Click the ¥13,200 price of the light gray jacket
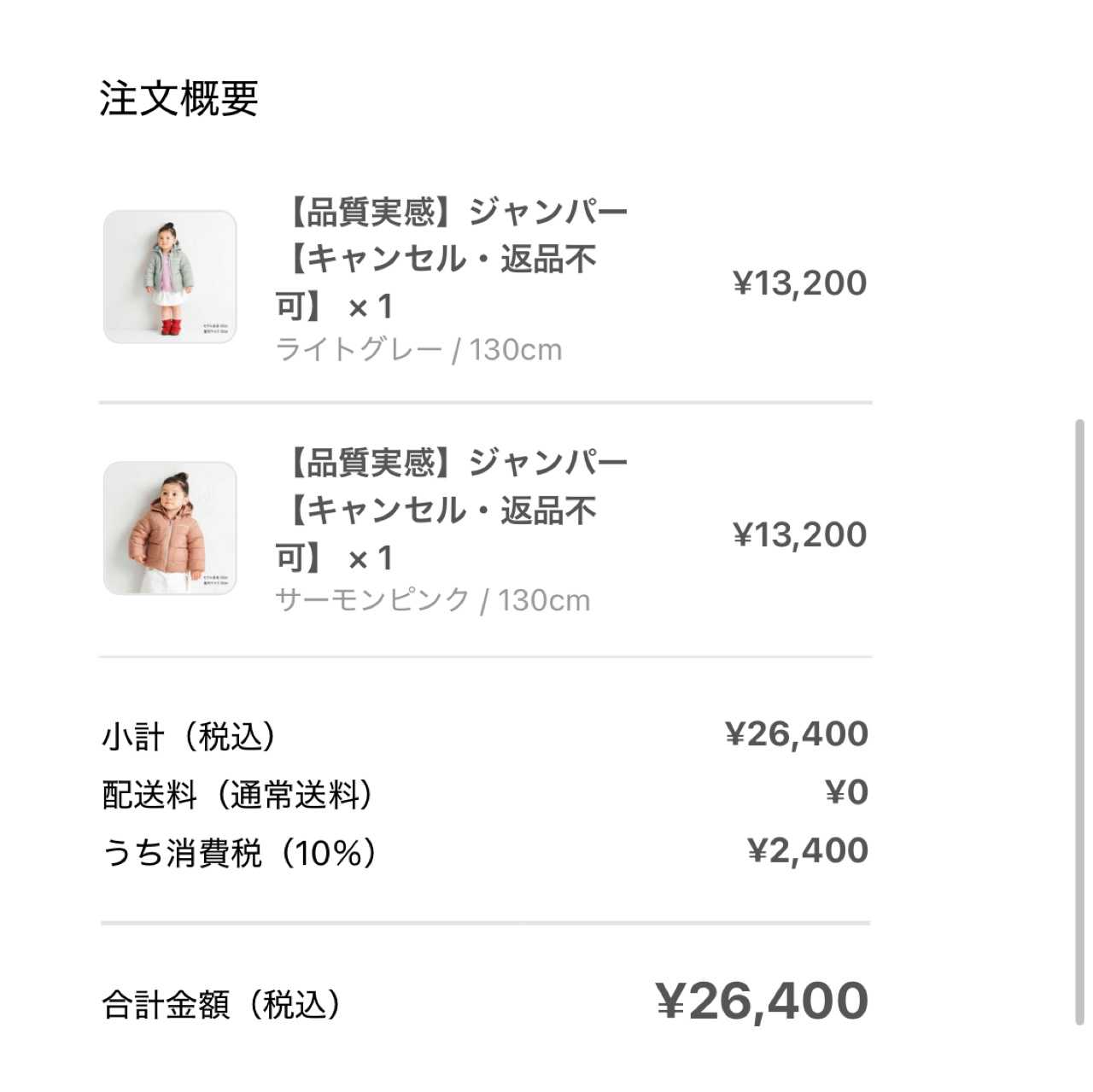 coord(799,283)
